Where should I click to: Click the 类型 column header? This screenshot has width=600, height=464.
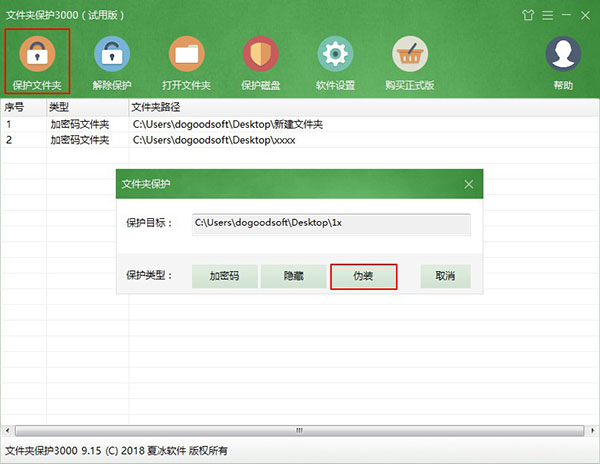tap(87, 106)
